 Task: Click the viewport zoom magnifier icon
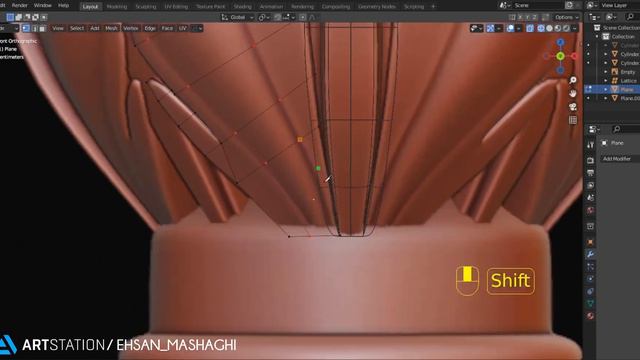coord(573,80)
